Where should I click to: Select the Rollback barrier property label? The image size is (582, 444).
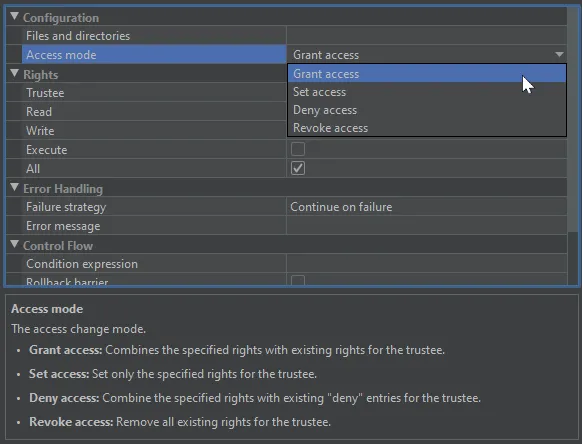coord(67,281)
